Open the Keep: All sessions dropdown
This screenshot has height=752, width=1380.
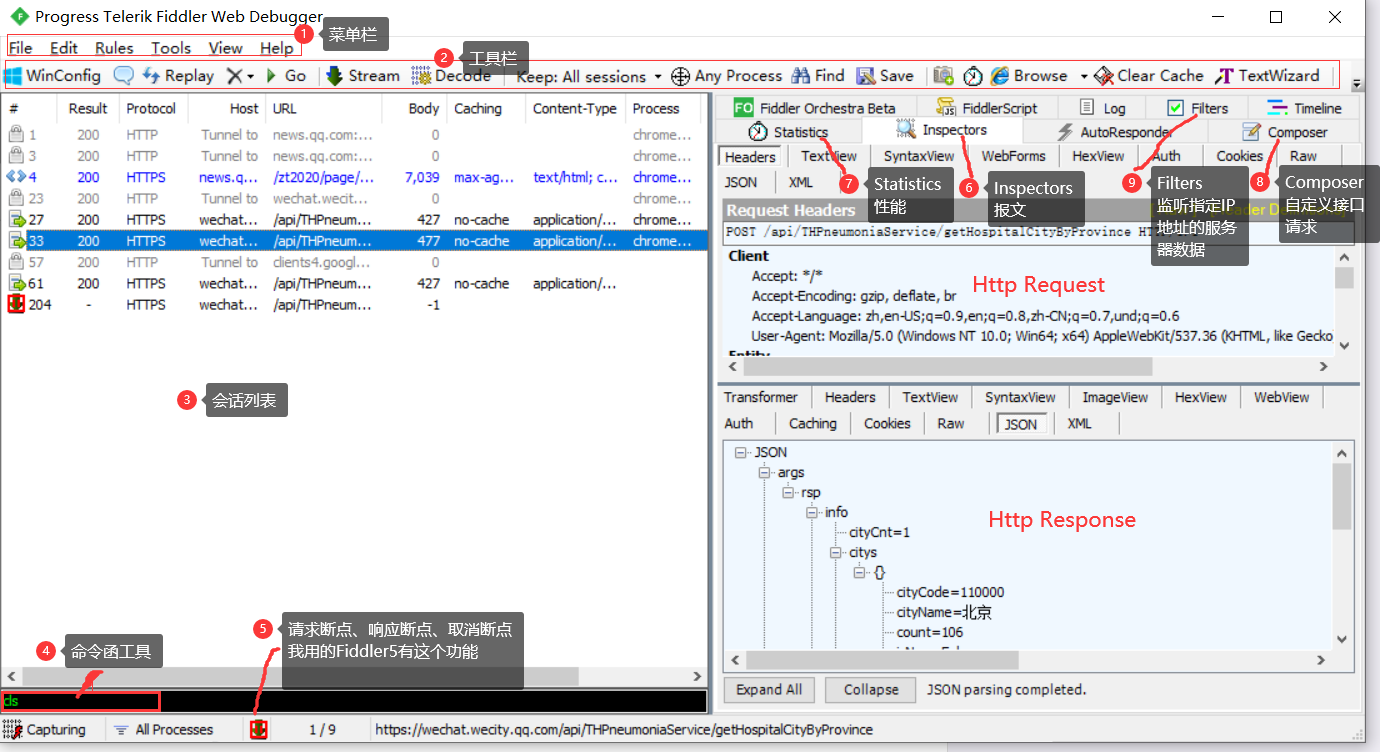[x=589, y=76]
